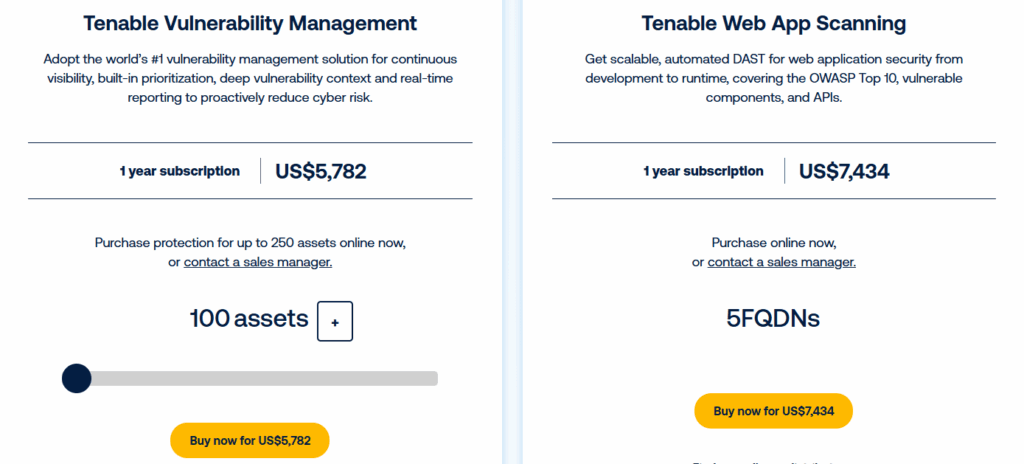Select the 100 assets quantity text

click(249, 319)
